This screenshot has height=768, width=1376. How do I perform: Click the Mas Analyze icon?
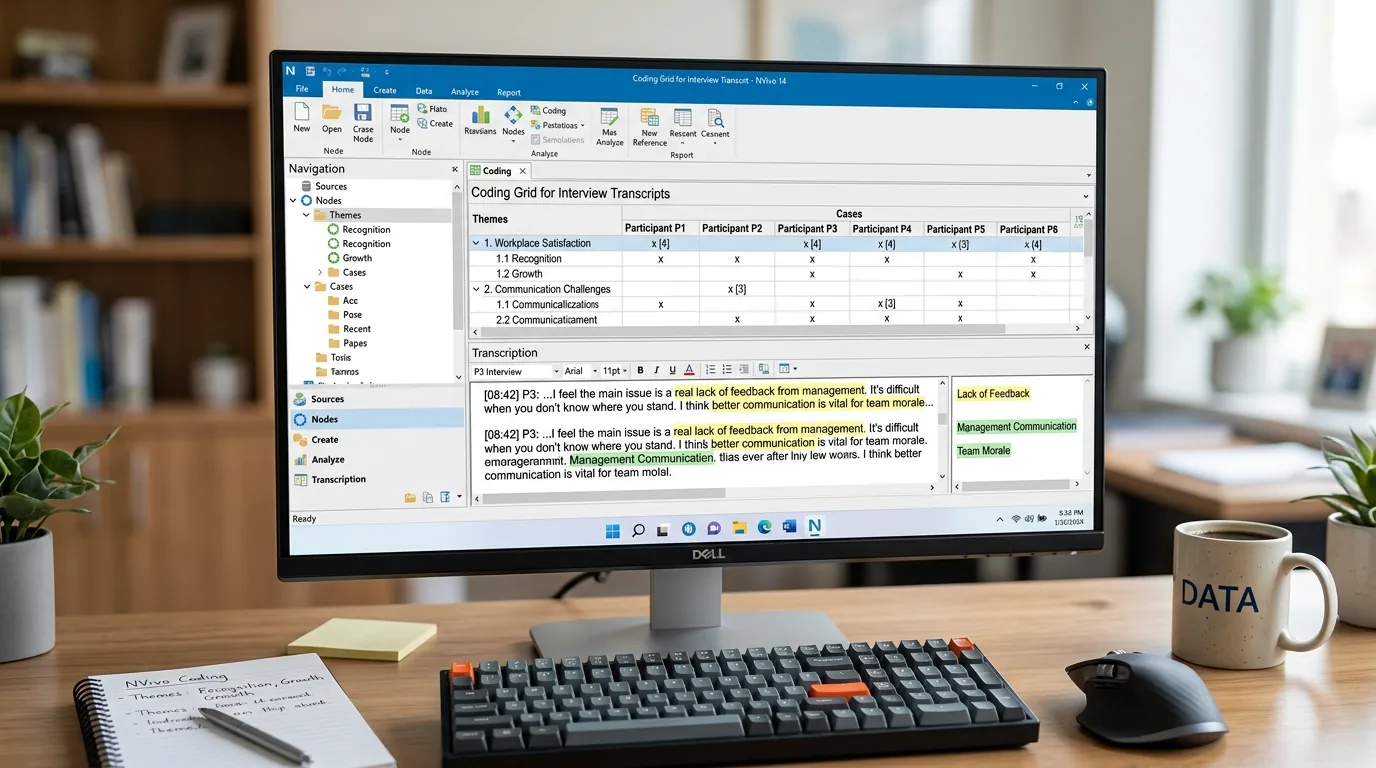coord(609,115)
